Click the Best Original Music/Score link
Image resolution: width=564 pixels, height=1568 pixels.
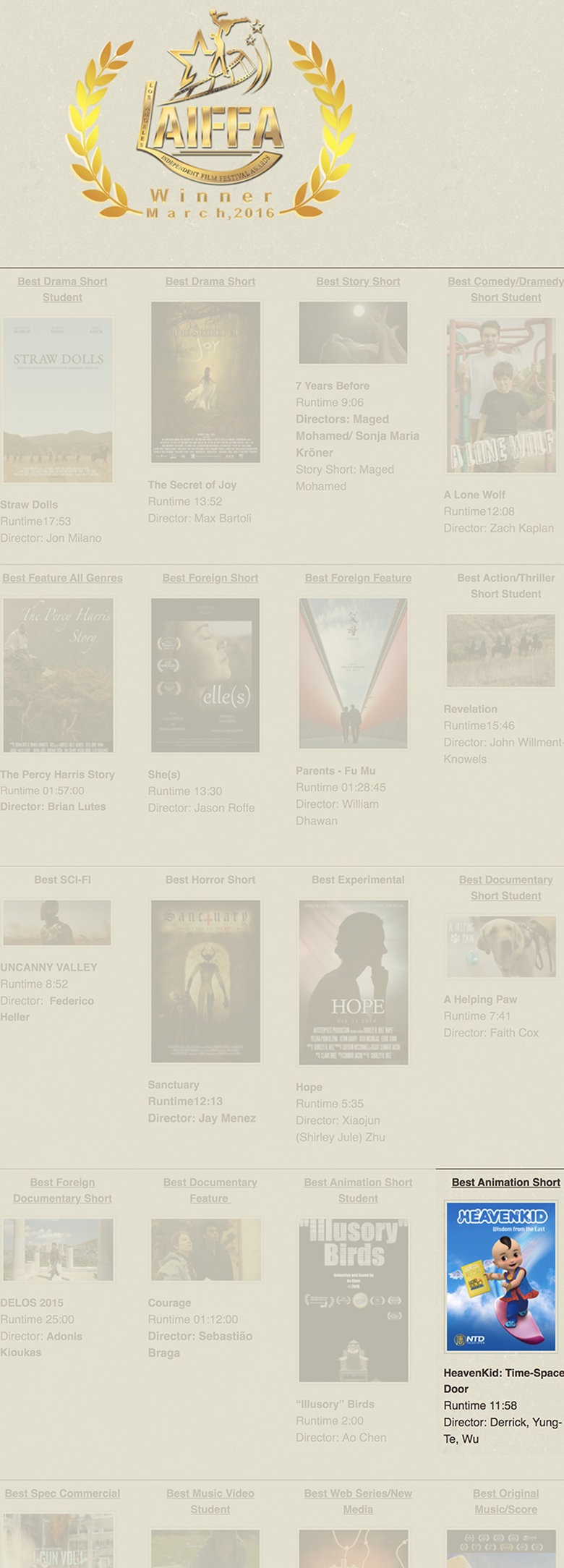[x=505, y=1501]
